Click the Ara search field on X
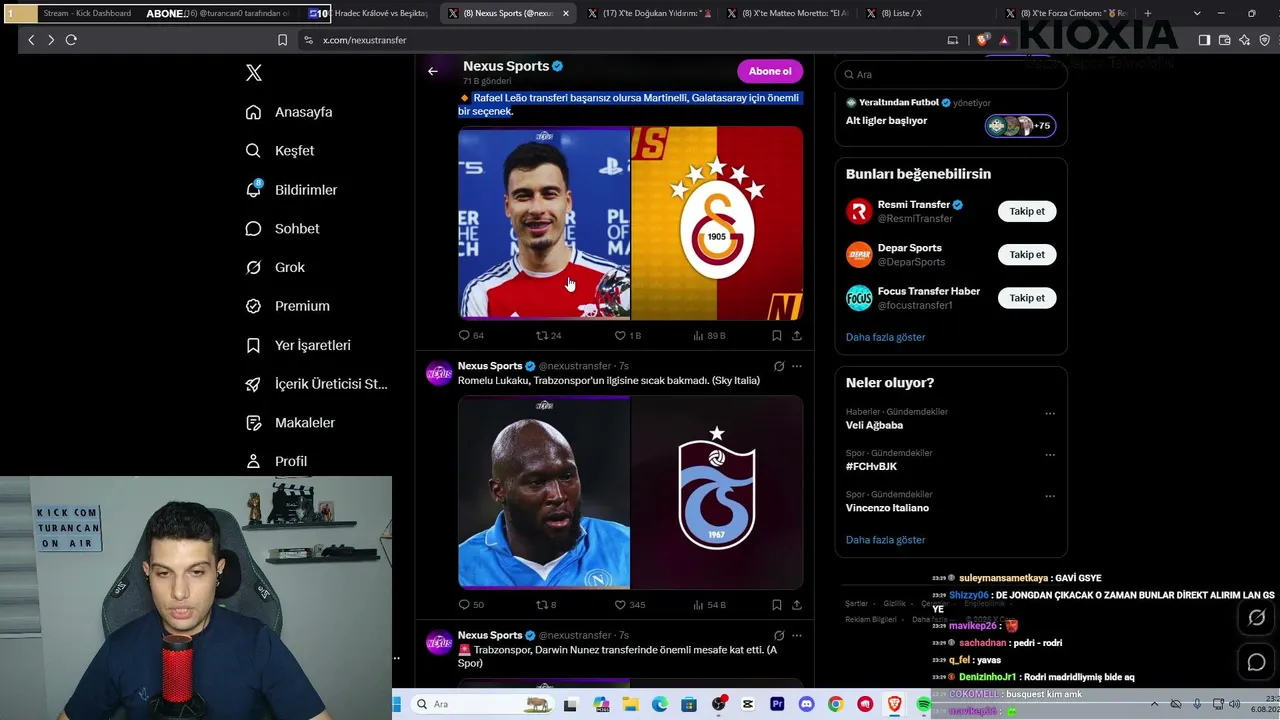This screenshot has height=720, width=1280. (x=951, y=74)
